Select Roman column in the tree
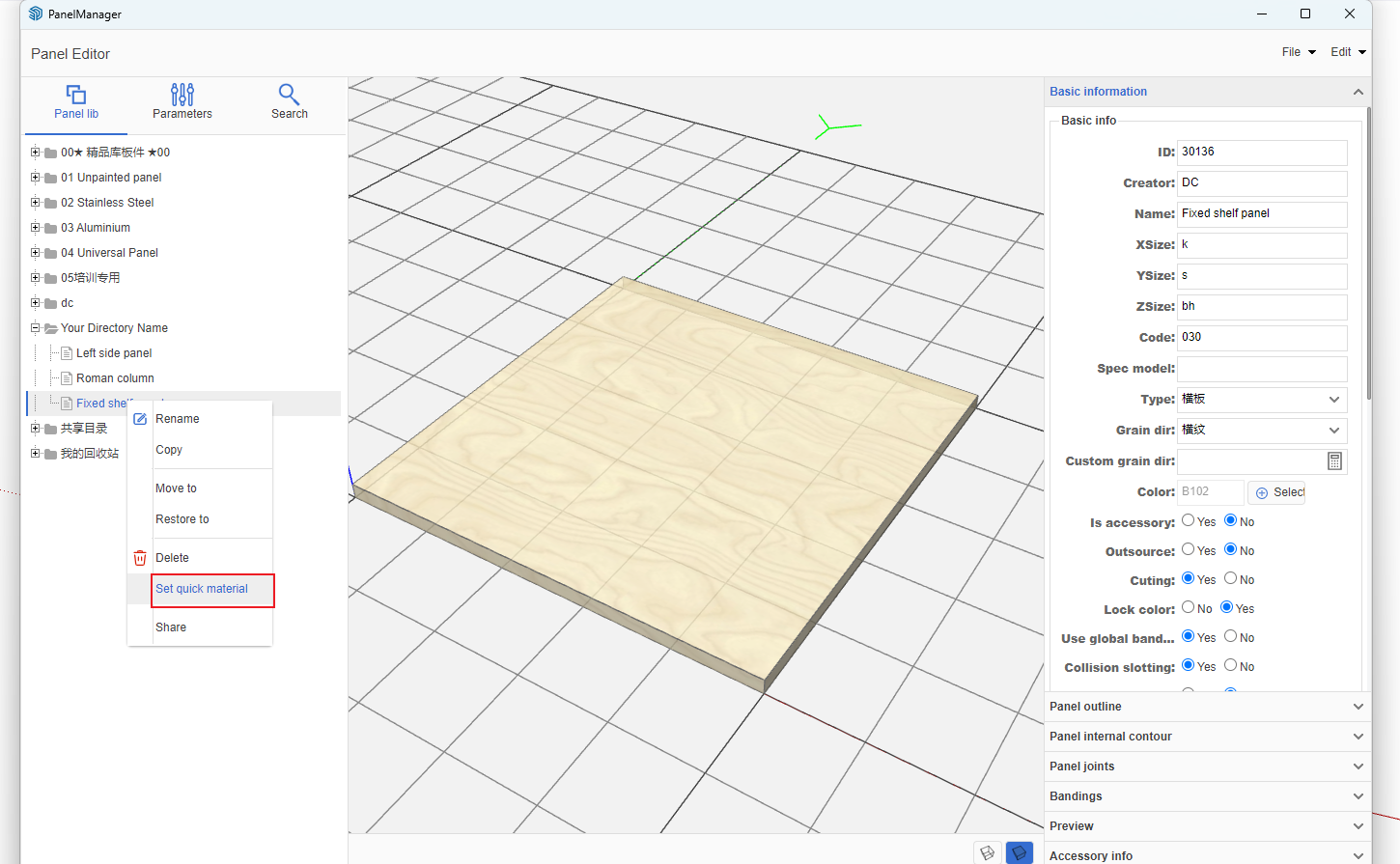The height and width of the screenshot is (864, 1400). tap(115, 378)
